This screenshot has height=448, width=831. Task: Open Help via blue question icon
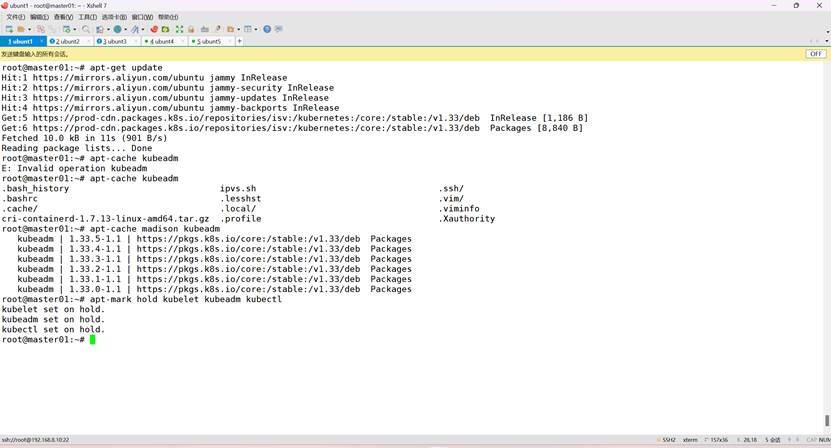coord(267,29)
